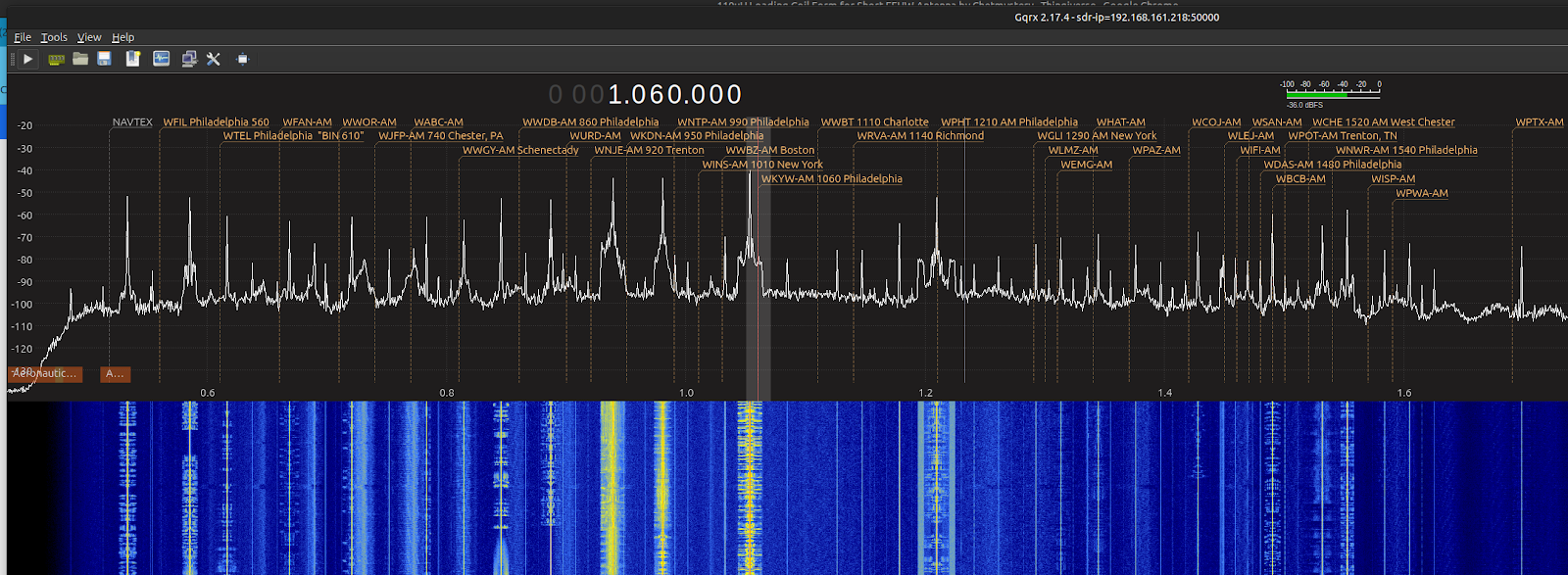Select the WPWA-AM bookmark tag
Screen dimensions: 1568x575
(x=1421, y=193)
